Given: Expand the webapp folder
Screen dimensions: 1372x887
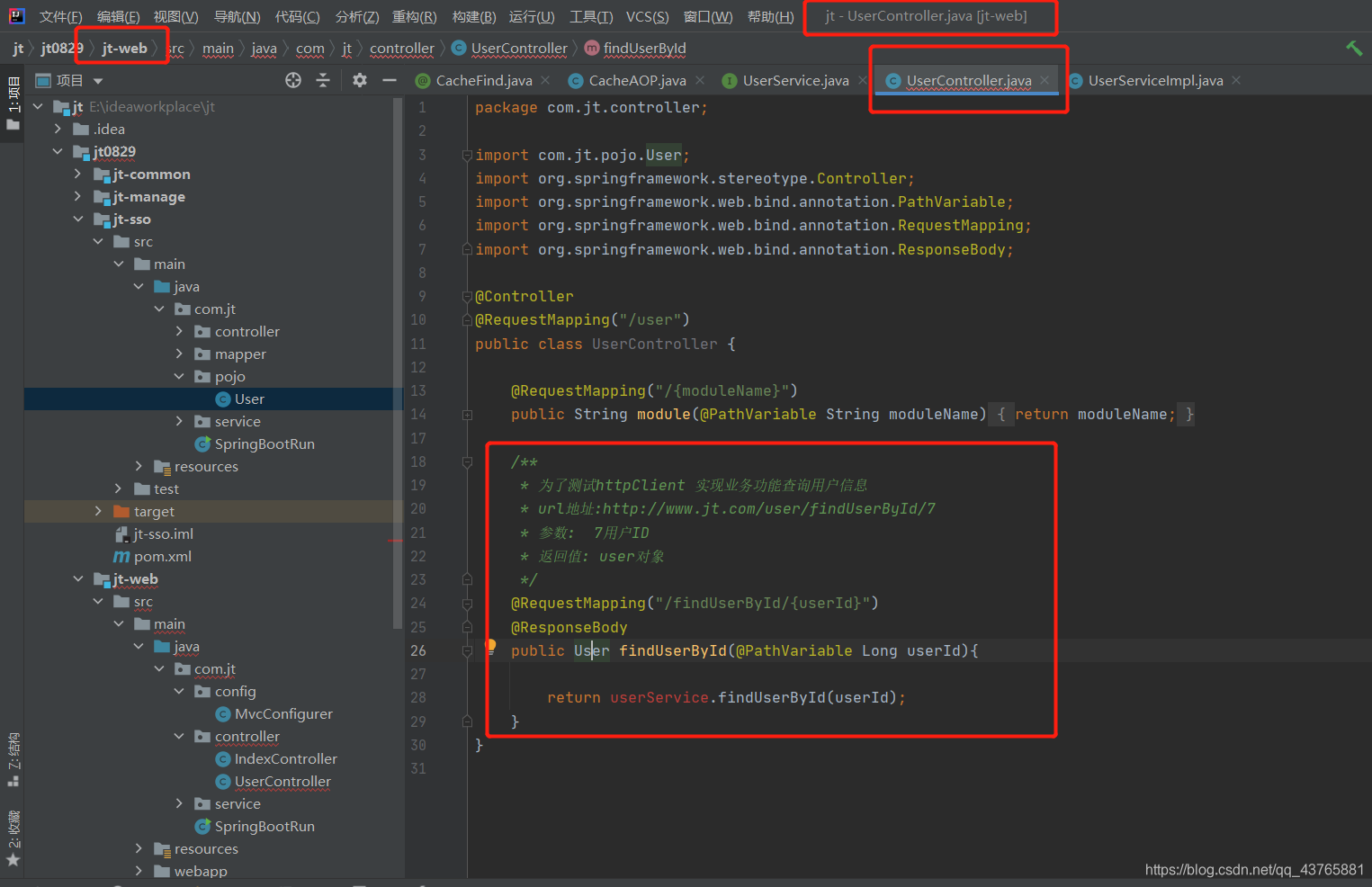Looking at the screenshot, I should coord(139,871).
